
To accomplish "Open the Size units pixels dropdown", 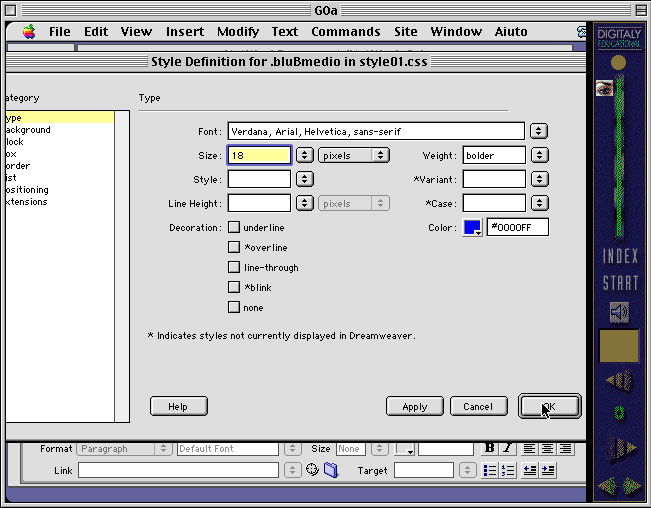I will pyautogui.click(x=354, y=155).
